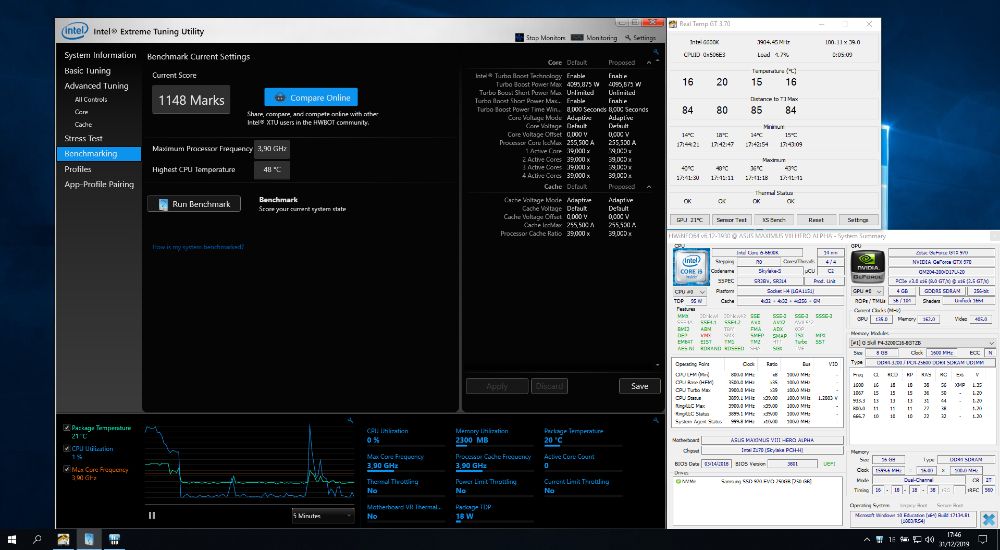
Task: Click the NVIDIA GeForce logo in HWiNFO
Action: pos(867,267)
